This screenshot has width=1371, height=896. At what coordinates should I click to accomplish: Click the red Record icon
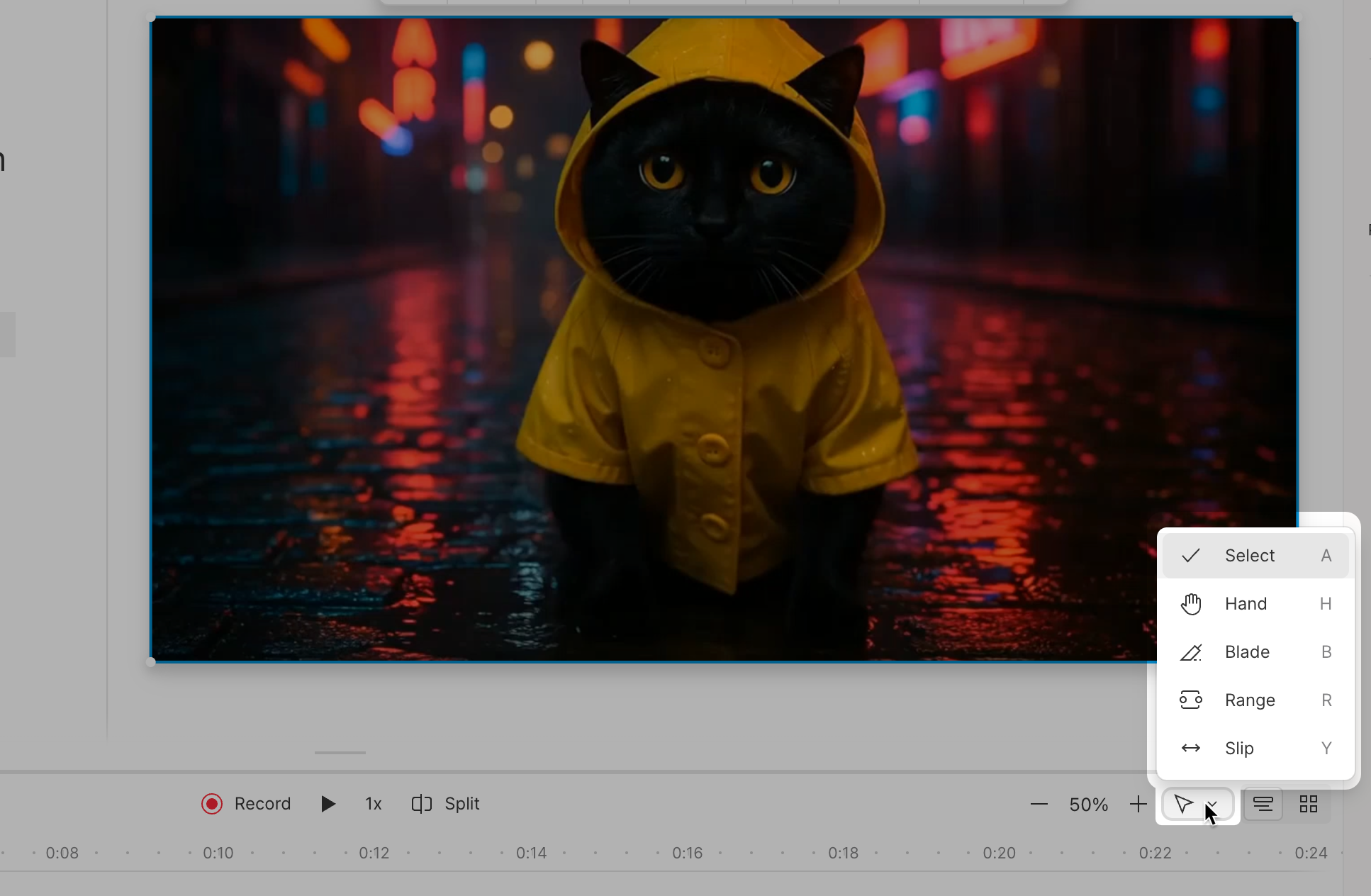click(212, 803)
